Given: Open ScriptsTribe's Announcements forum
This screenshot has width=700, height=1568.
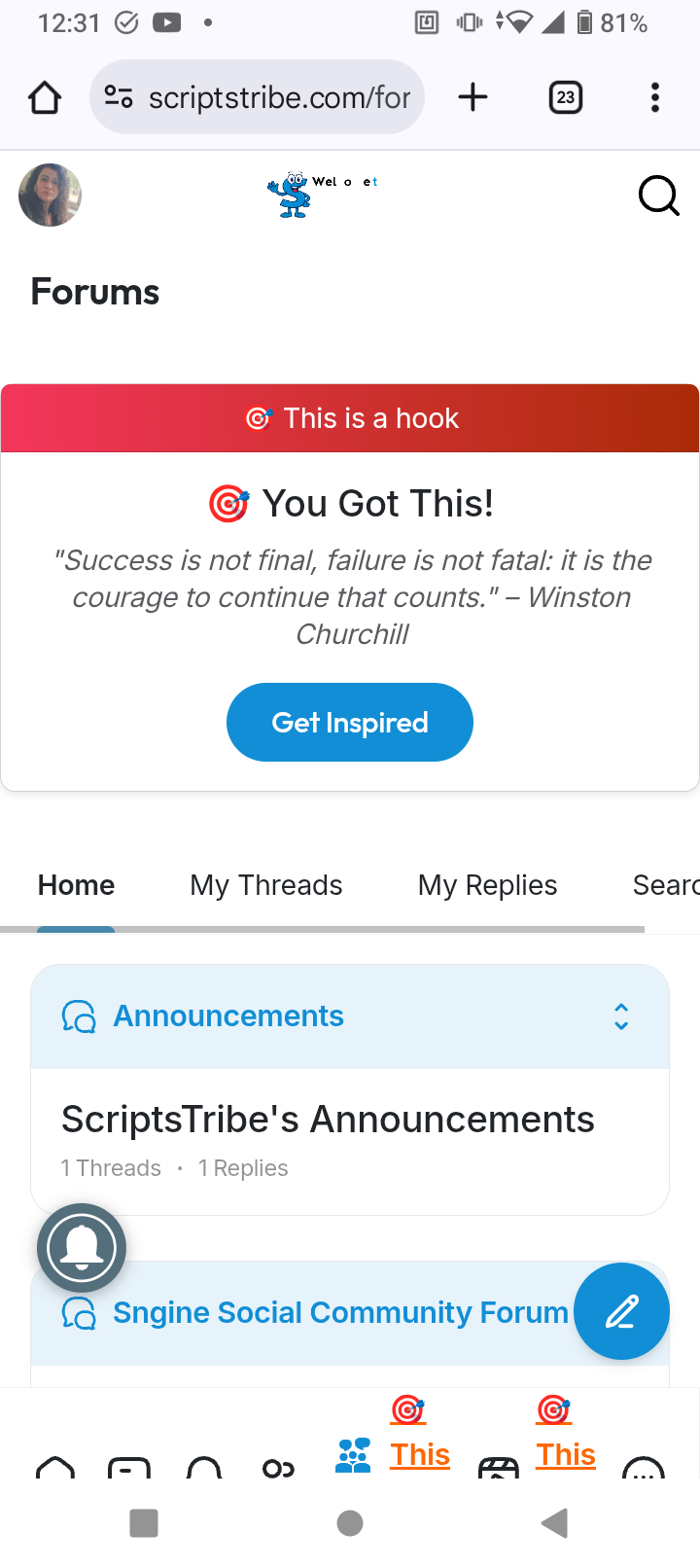Looking at the screenshot, I should pyautogui.click(x=328, y=1120).
